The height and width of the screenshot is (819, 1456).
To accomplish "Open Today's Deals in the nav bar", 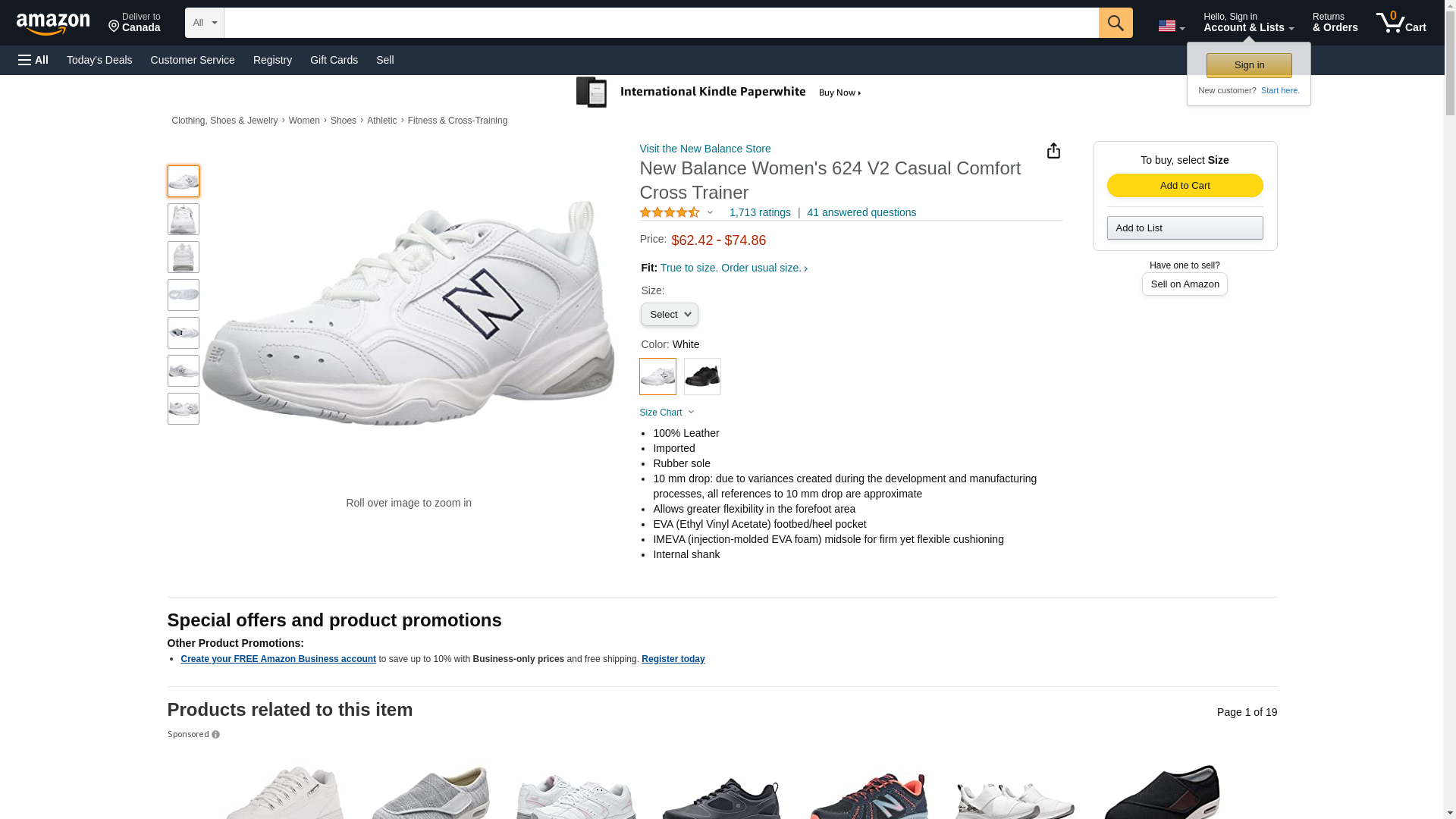I will tap(99, 60).
